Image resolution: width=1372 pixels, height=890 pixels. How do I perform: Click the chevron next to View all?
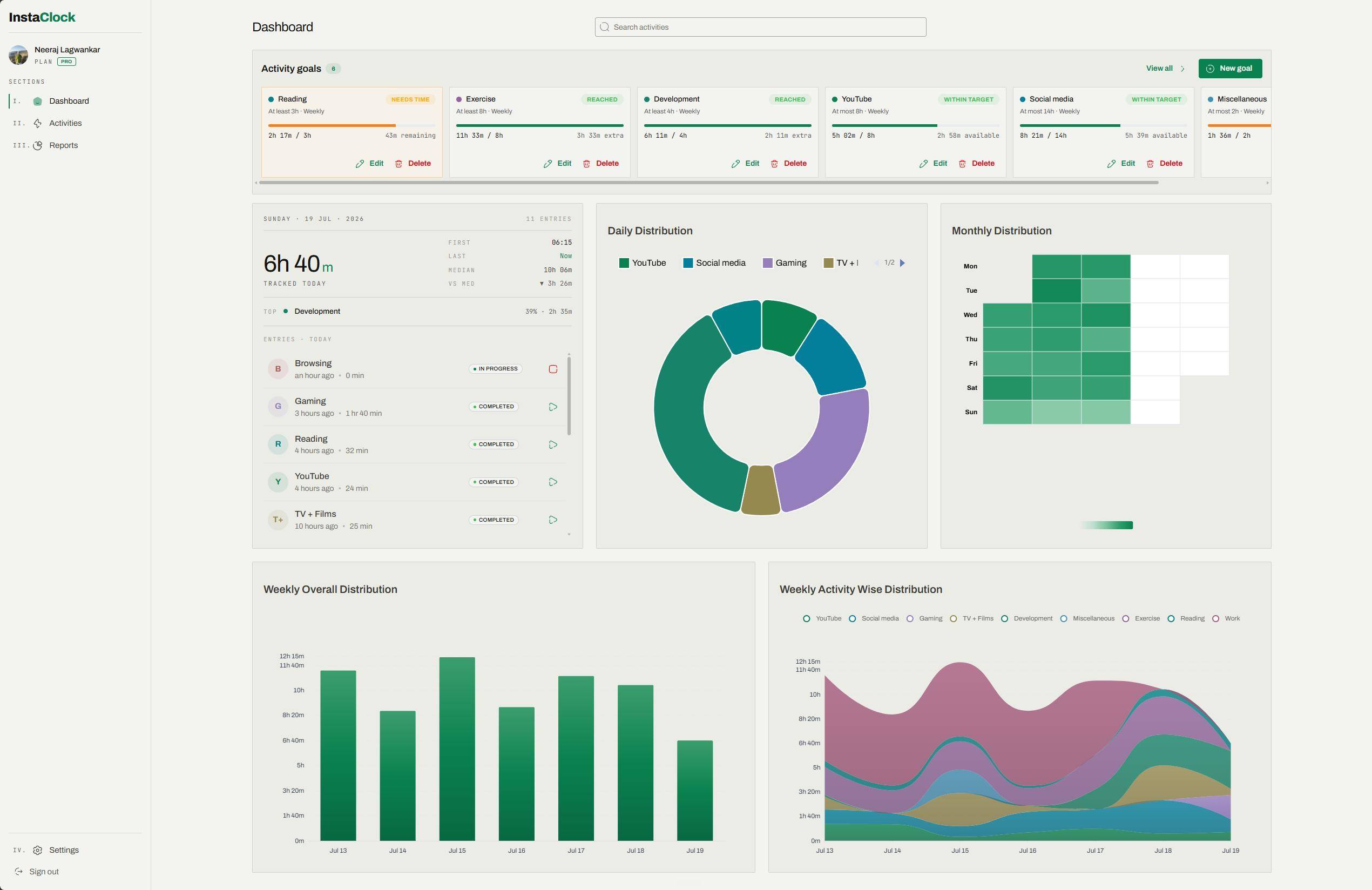coord(1182,69)
